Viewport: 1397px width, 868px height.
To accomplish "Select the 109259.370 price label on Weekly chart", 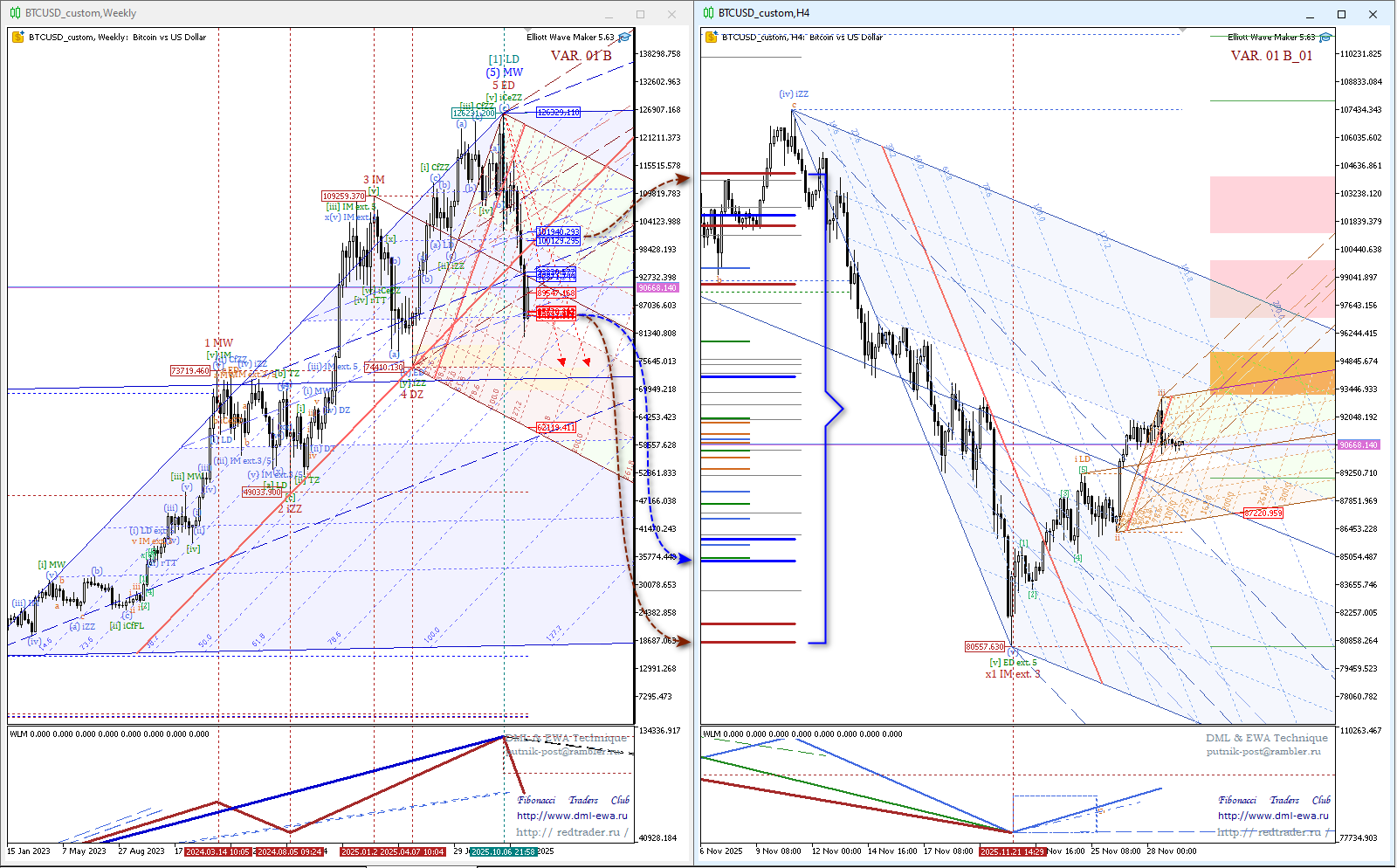I will pos(343,196).
